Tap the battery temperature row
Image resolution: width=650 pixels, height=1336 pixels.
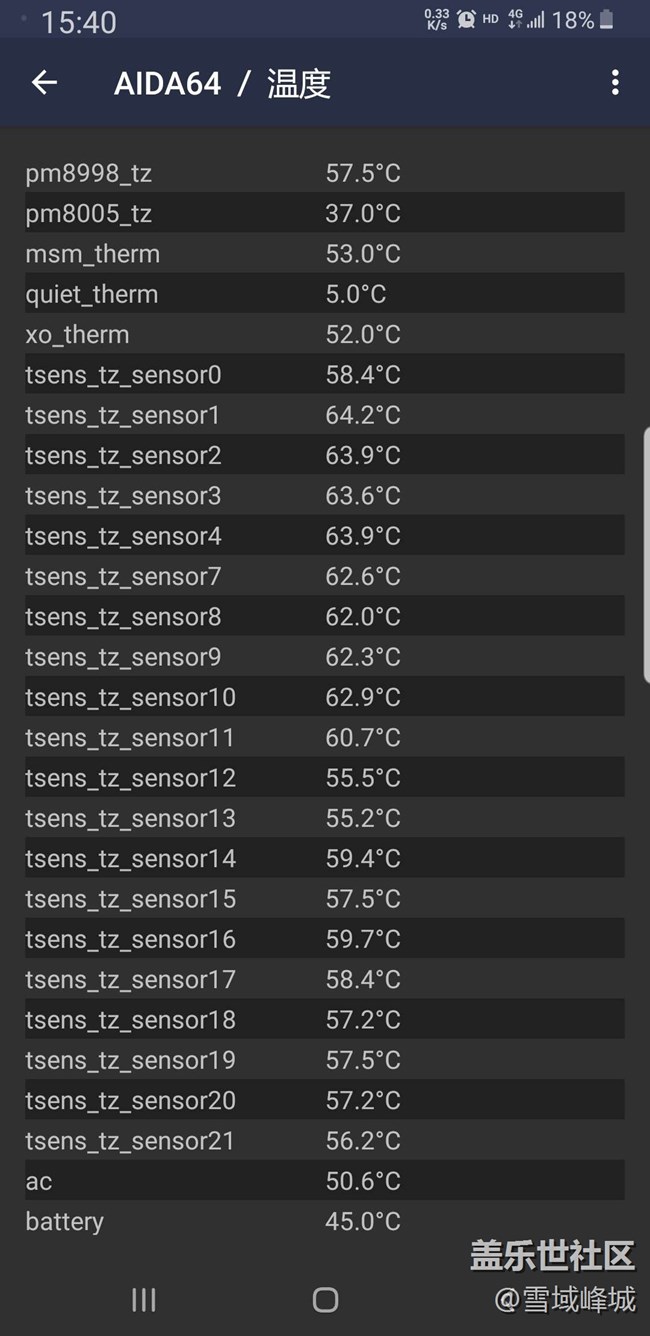pos(325,1221)
